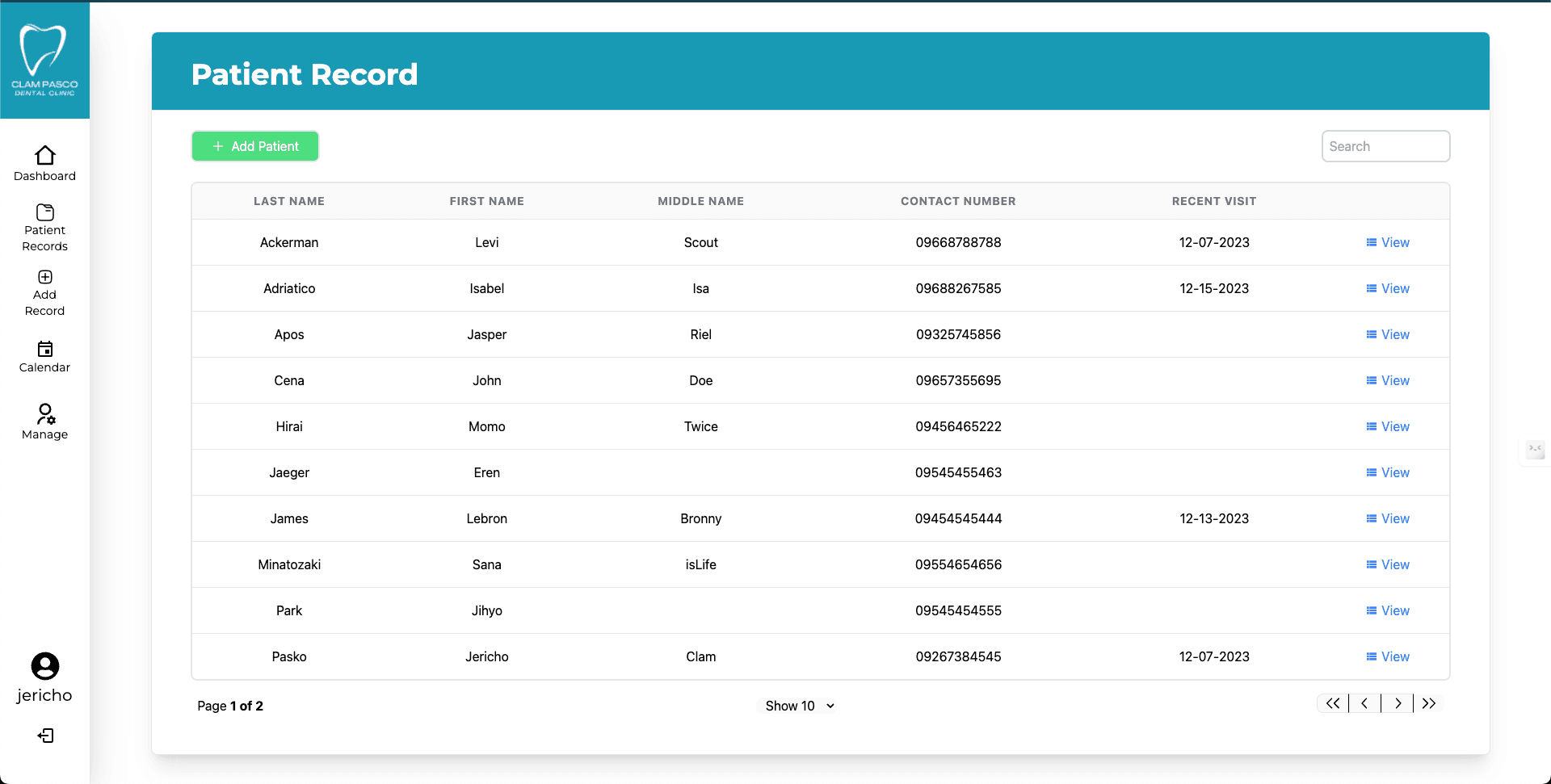Screen dimensions: 1551x784
Task: Go to the next page of records
Action: 1398,703
